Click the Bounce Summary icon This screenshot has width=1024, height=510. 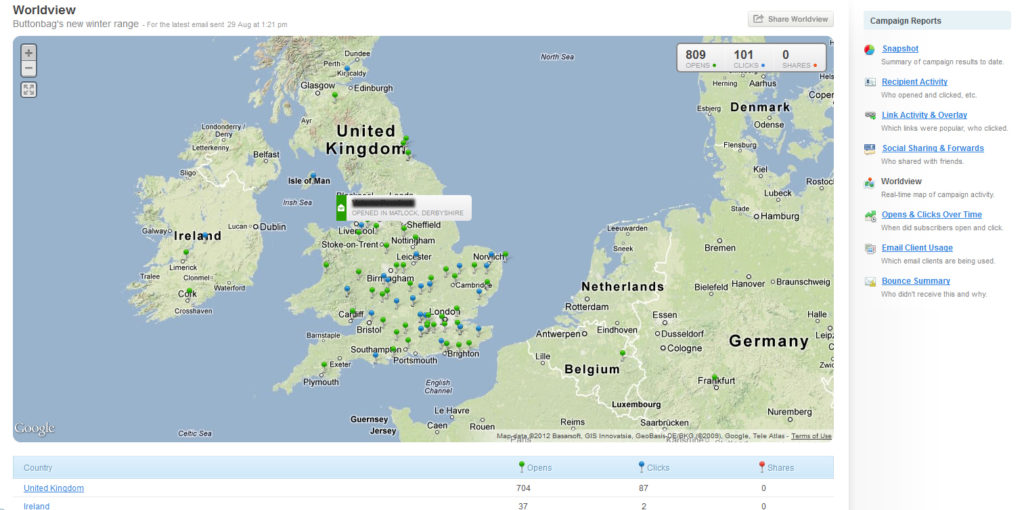869,282
